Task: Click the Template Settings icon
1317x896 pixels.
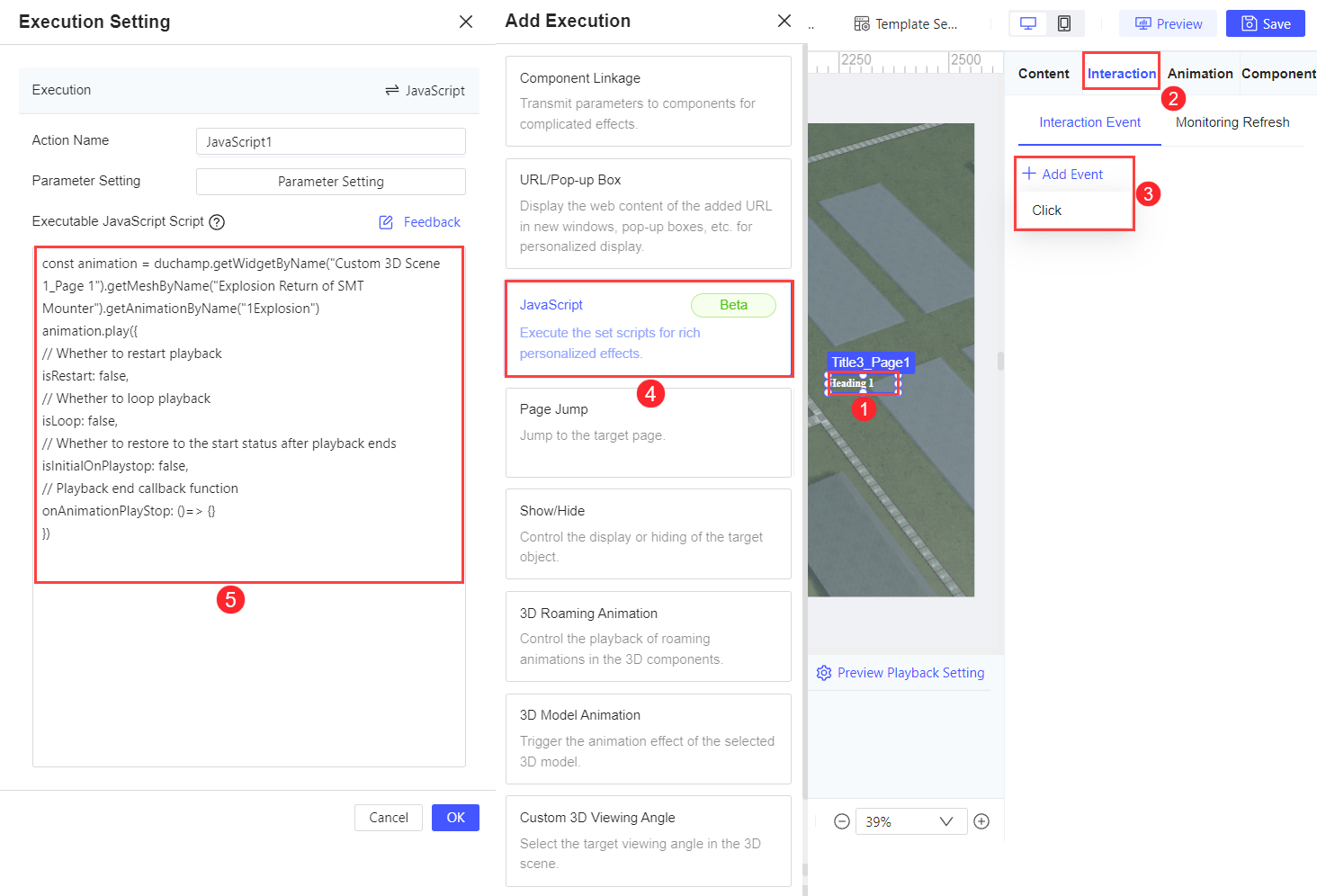Action: click(862, 23)
